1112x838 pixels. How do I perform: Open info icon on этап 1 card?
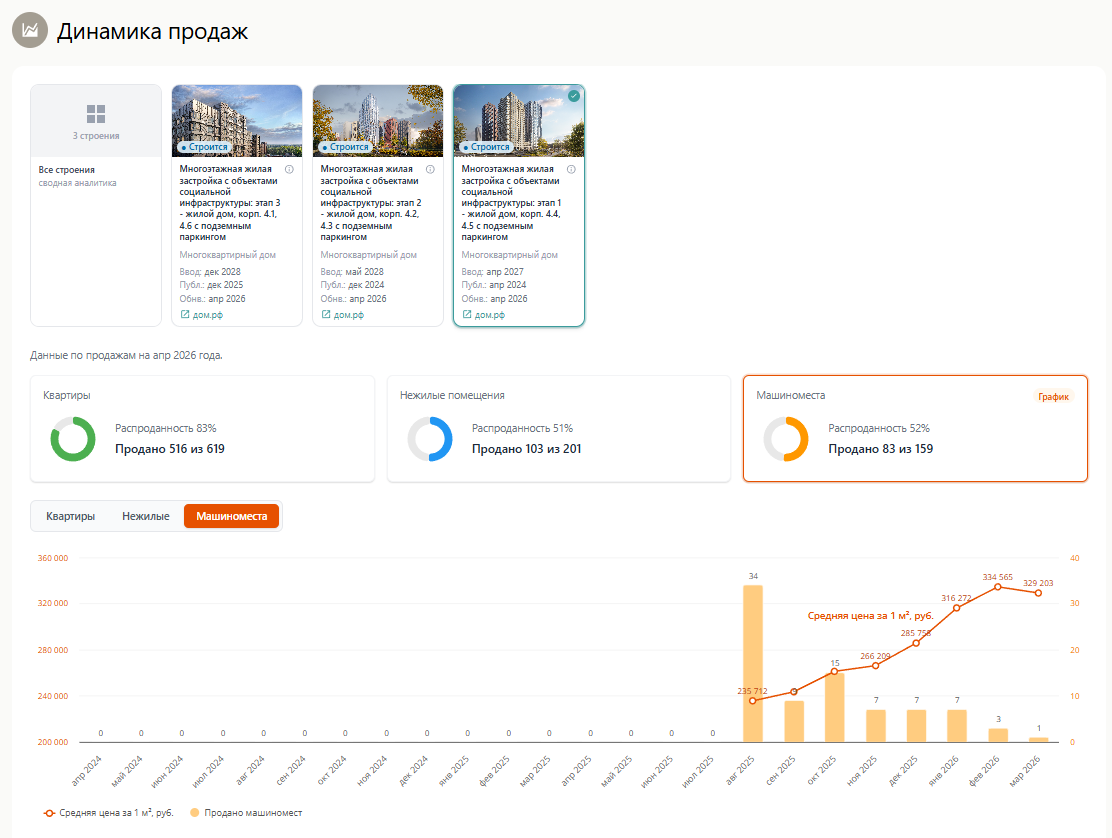571,170
